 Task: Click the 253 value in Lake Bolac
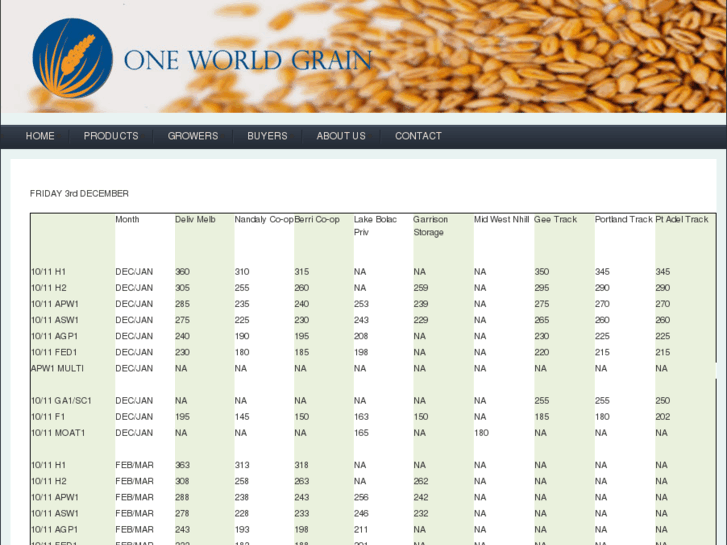[x=361, y=304]
